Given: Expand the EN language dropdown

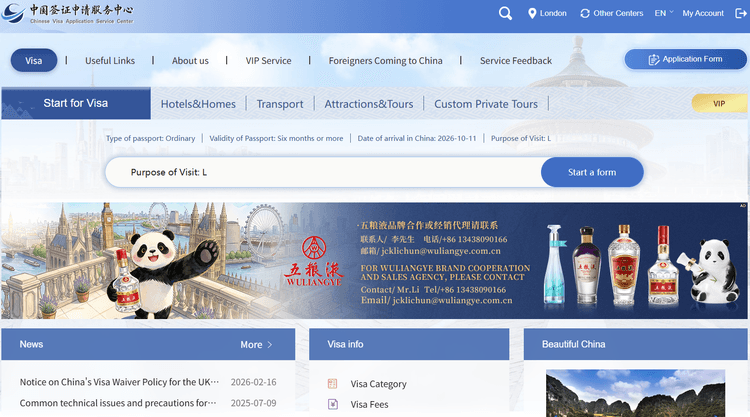Looking at the screenshot, I should [663, 13].
